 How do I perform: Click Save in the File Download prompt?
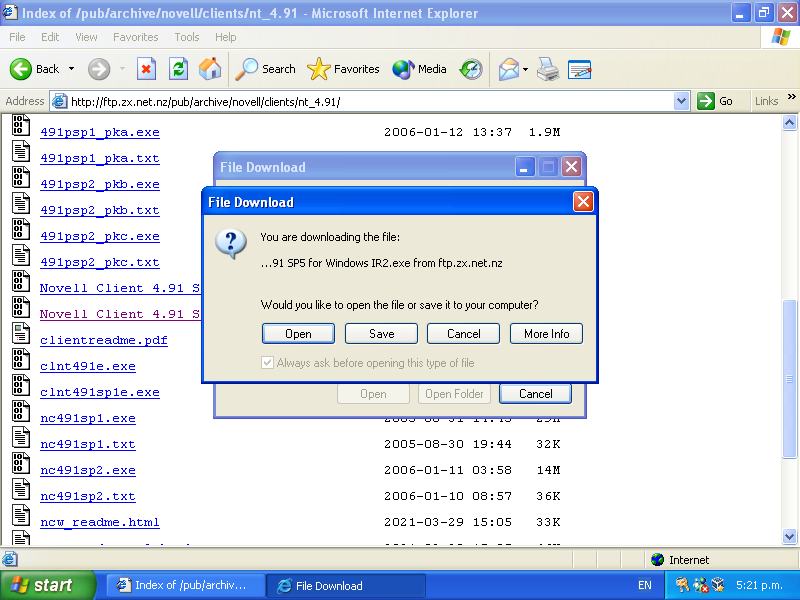381,334
